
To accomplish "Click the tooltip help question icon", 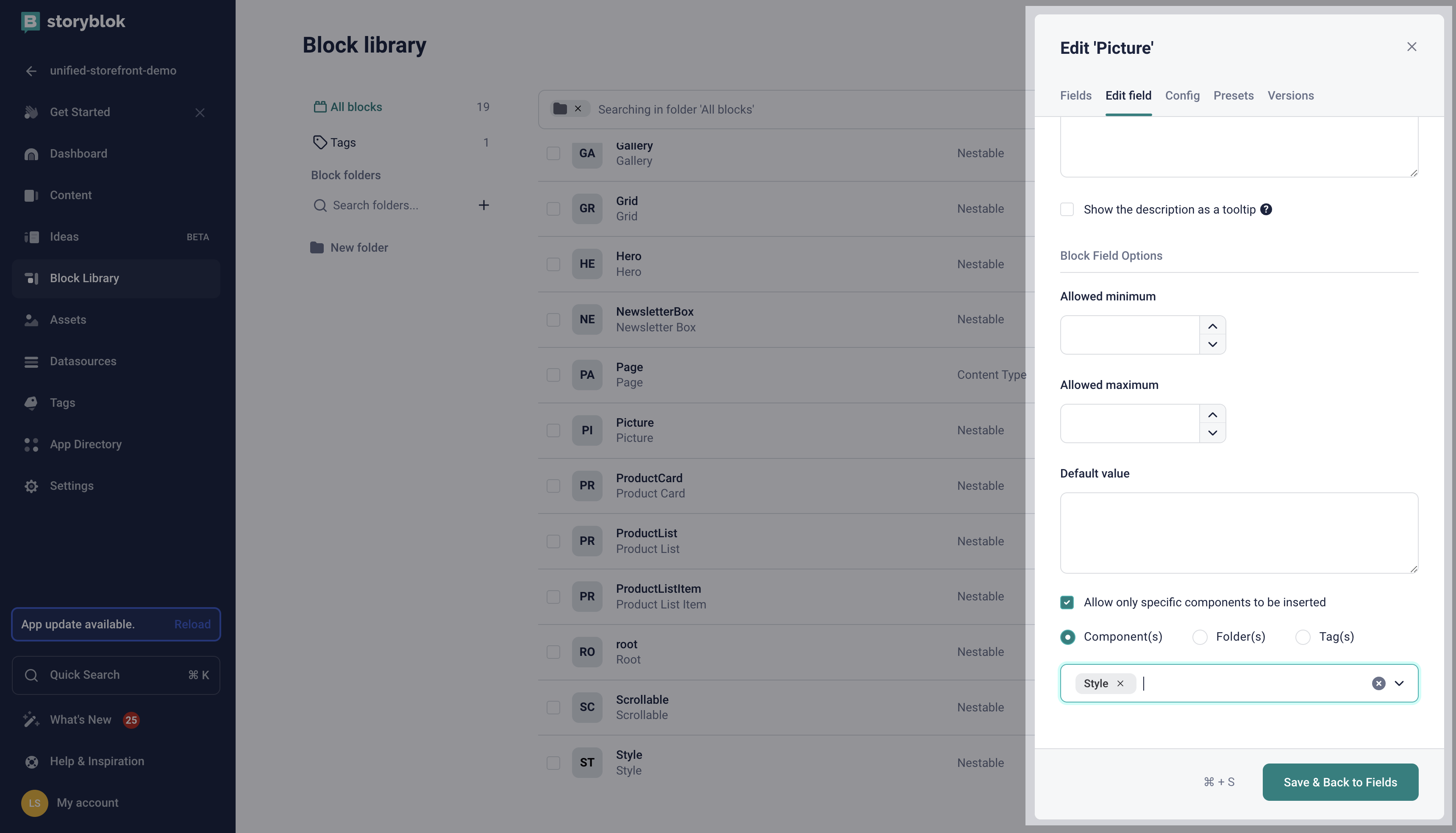I will (1266, 209).
